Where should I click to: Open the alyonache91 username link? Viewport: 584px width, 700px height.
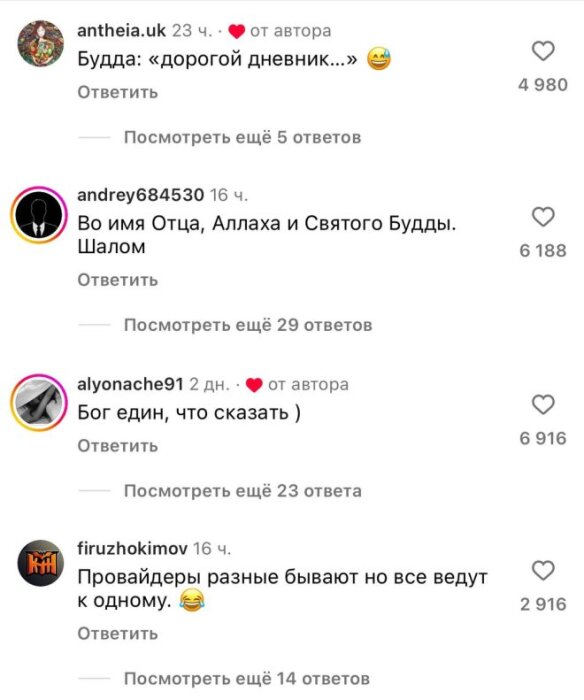pos(130,384)
